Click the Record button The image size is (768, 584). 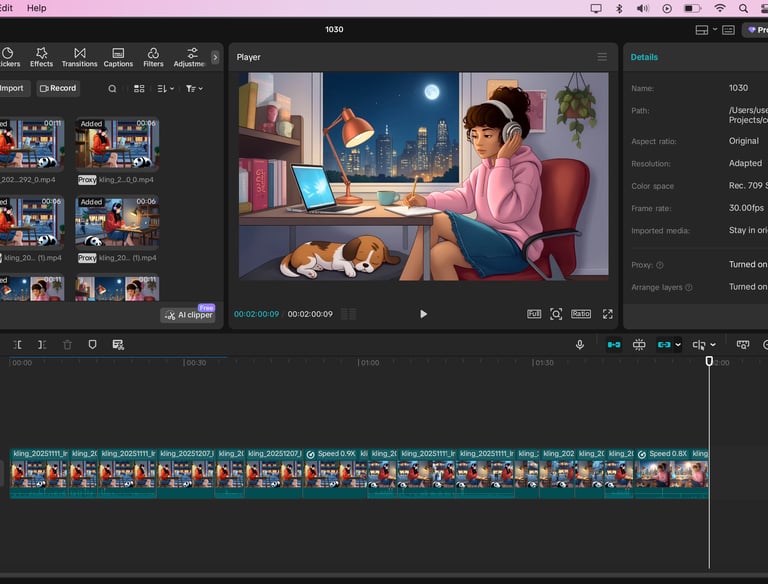point(58,88)
